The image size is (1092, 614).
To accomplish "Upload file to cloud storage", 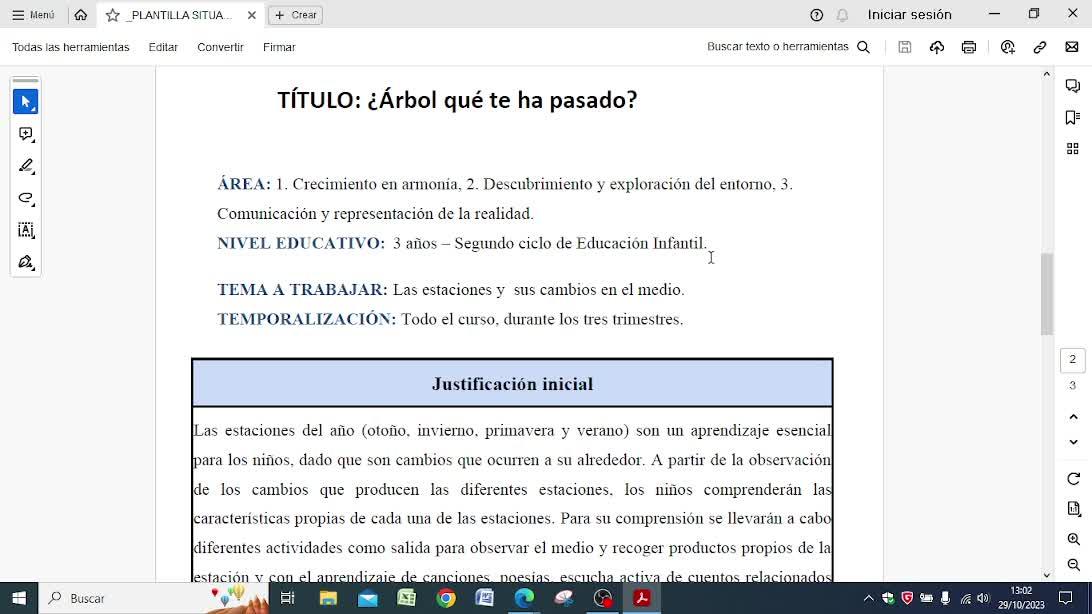I will pyautogui.click(x=937, y=47).
